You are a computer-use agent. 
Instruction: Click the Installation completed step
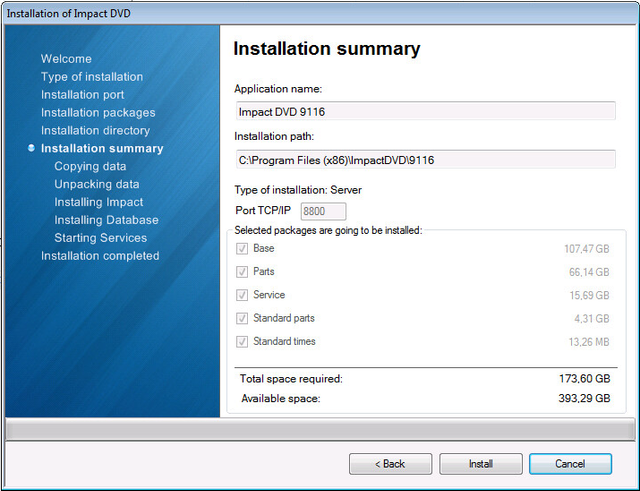click(100, 256)
